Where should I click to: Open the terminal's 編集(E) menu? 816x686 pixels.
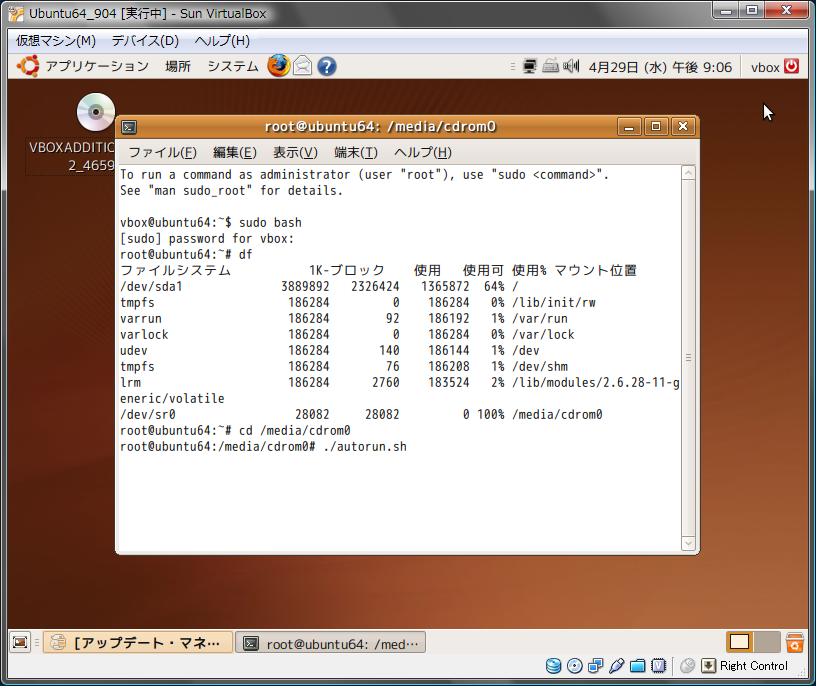[235, 152]
